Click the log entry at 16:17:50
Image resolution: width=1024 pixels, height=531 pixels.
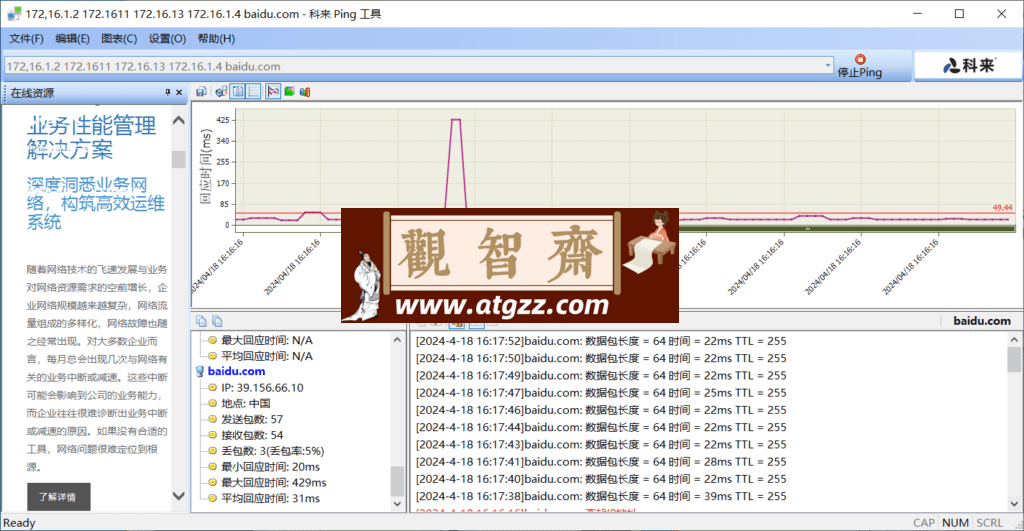tap(601, 358)
